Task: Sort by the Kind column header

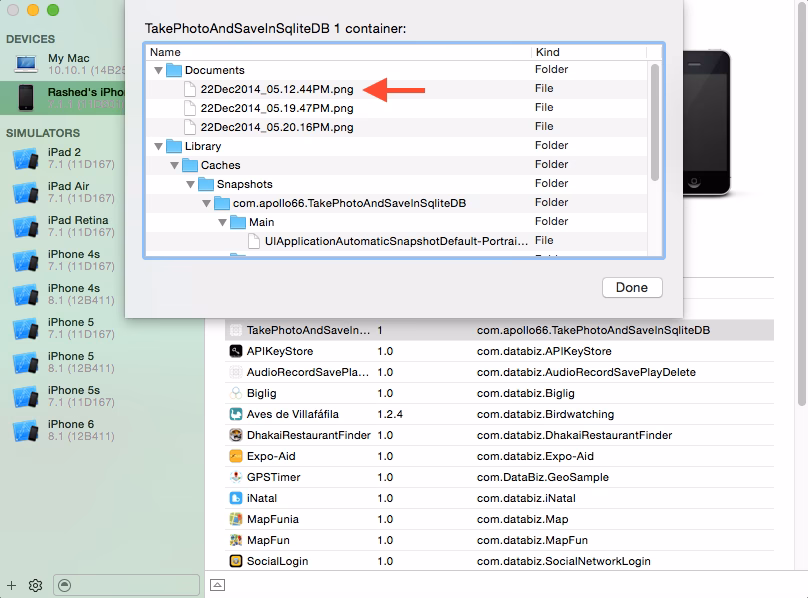Action: point(590,52)
